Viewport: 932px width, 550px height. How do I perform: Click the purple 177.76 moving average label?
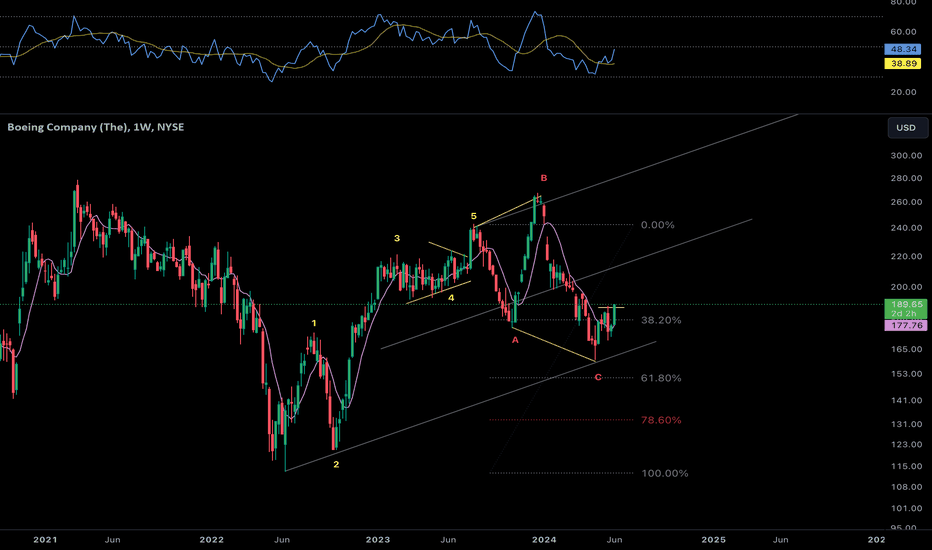pyautogui.click(x=906, y=325)
